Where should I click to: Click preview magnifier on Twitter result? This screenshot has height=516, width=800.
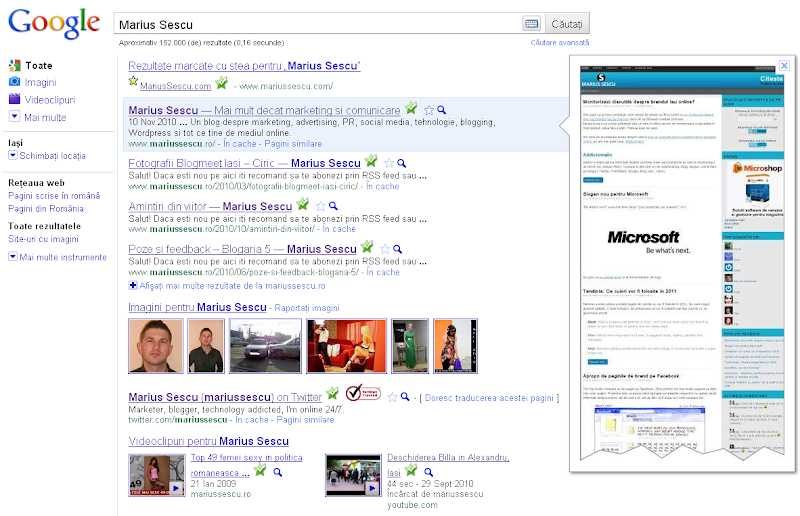point(405,397)
